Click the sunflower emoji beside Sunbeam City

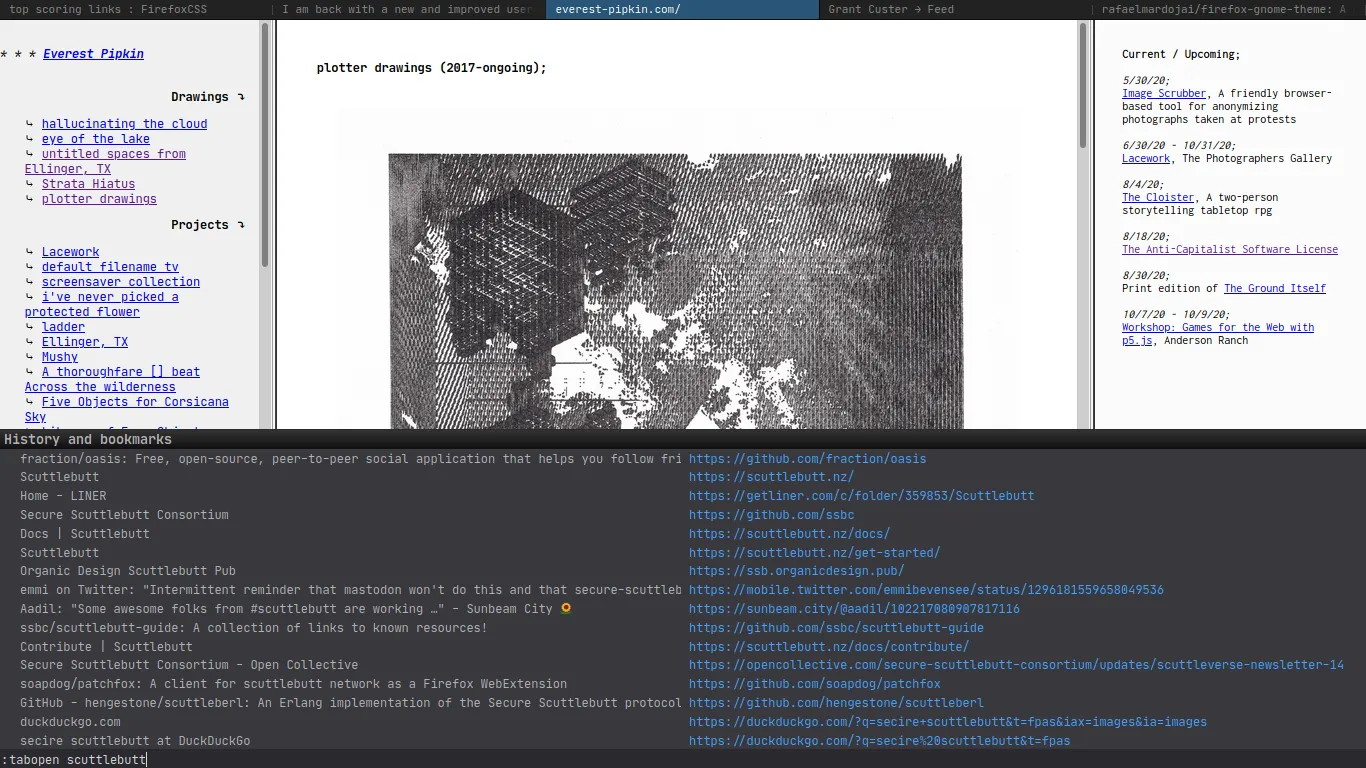tap(565, 607)
